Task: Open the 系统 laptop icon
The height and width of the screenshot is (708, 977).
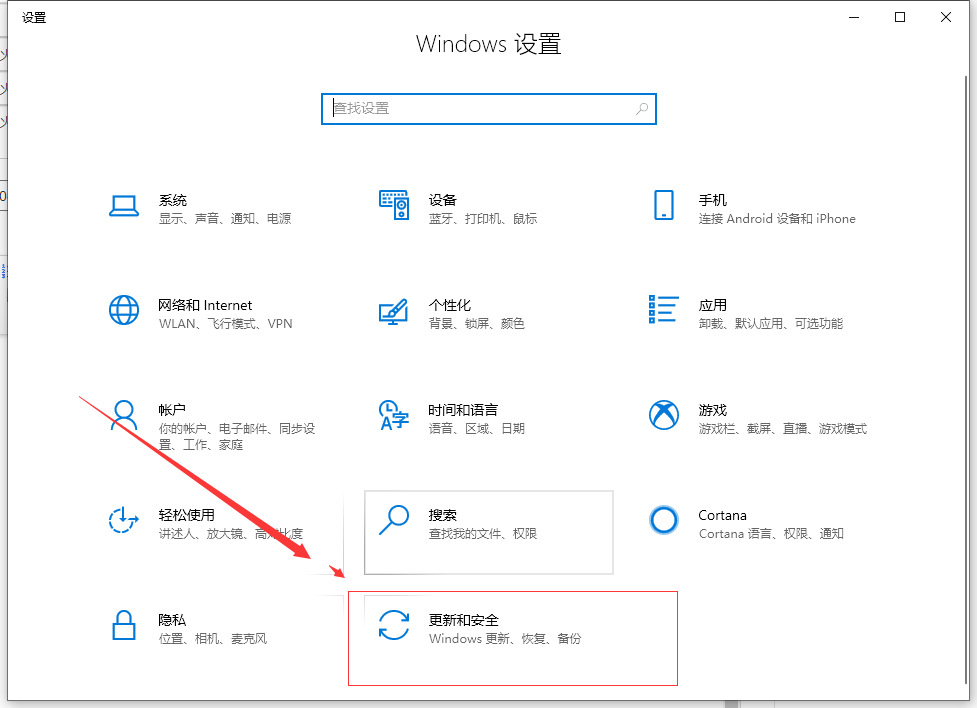Action: pos(124,206)
